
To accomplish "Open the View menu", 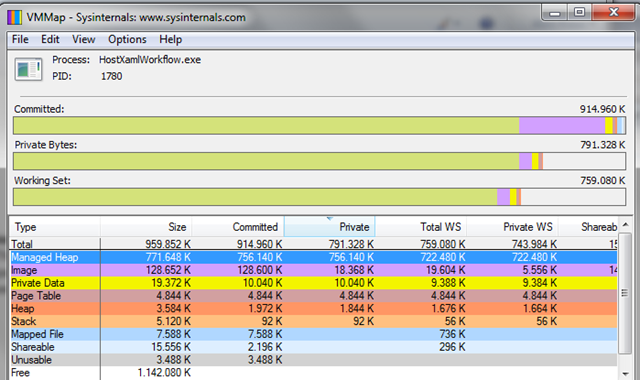I will pyautogui.click(x=84, y=39).
